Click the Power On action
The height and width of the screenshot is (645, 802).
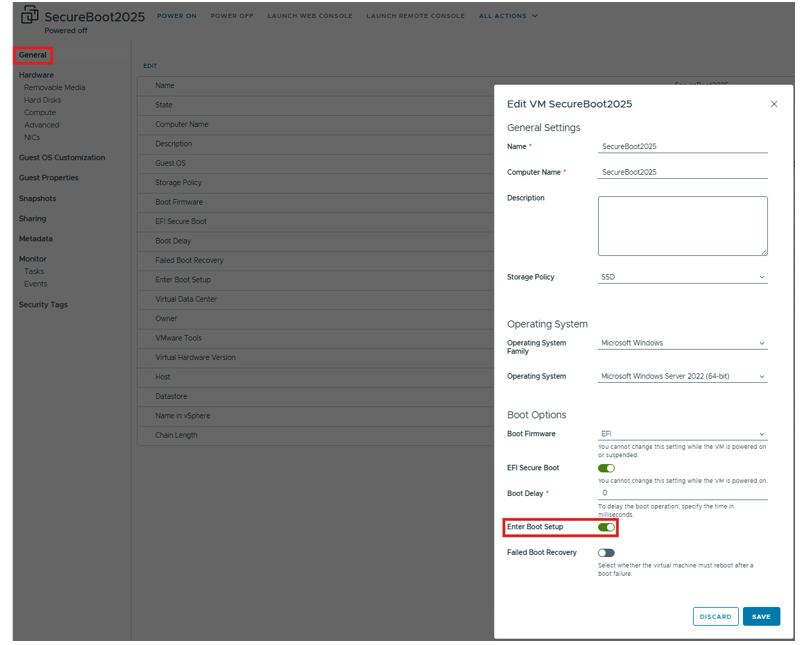[x=176, y=16]
